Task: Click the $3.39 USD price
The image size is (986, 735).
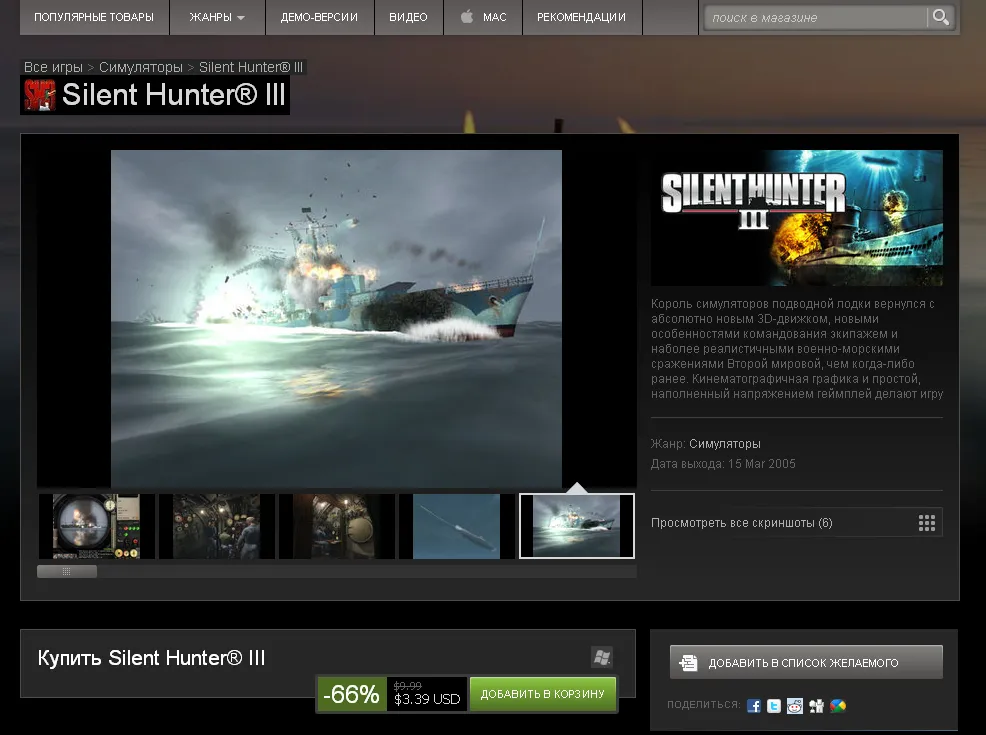Action: (427, 699)
